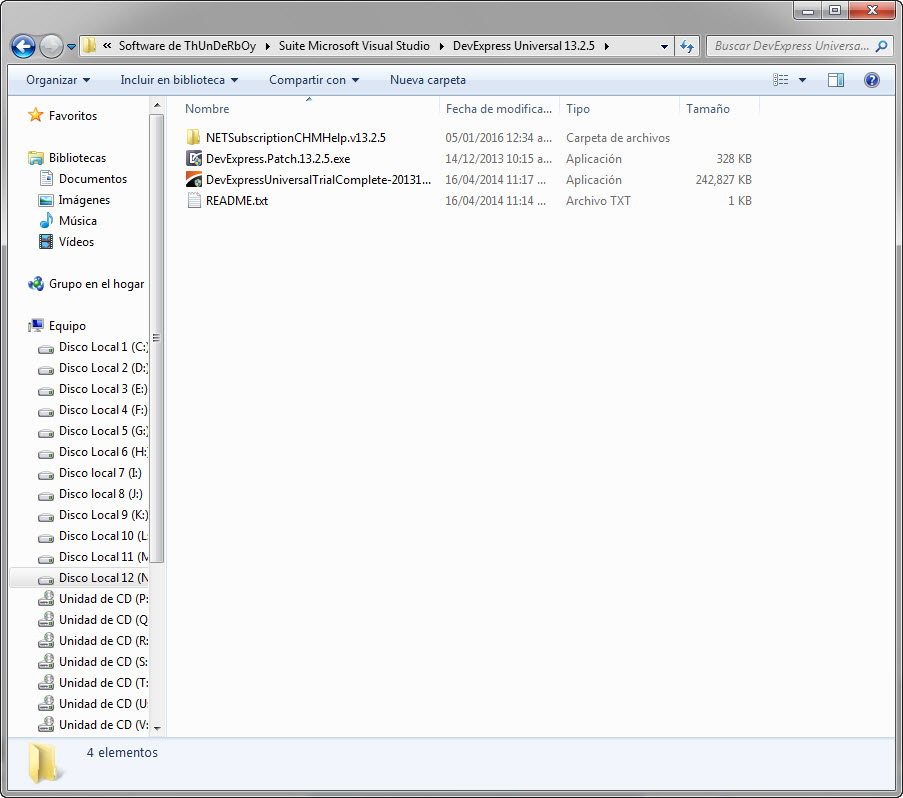This screenshot has width=903, height=798.
Task: Click the navigation pane scrollbar thumb
Action: (x=157, y=338)
